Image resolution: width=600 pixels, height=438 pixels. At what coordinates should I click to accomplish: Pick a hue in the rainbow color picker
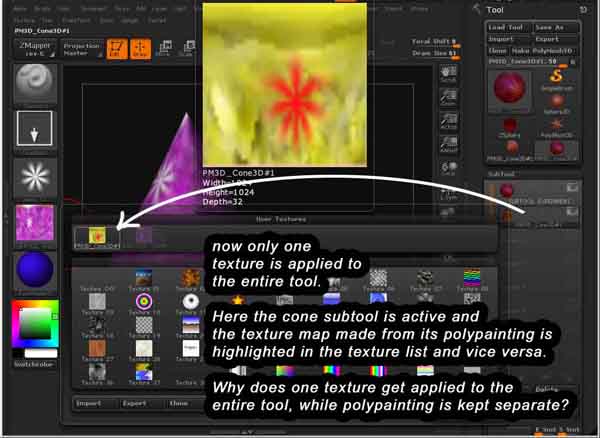[x=35, y=324]
